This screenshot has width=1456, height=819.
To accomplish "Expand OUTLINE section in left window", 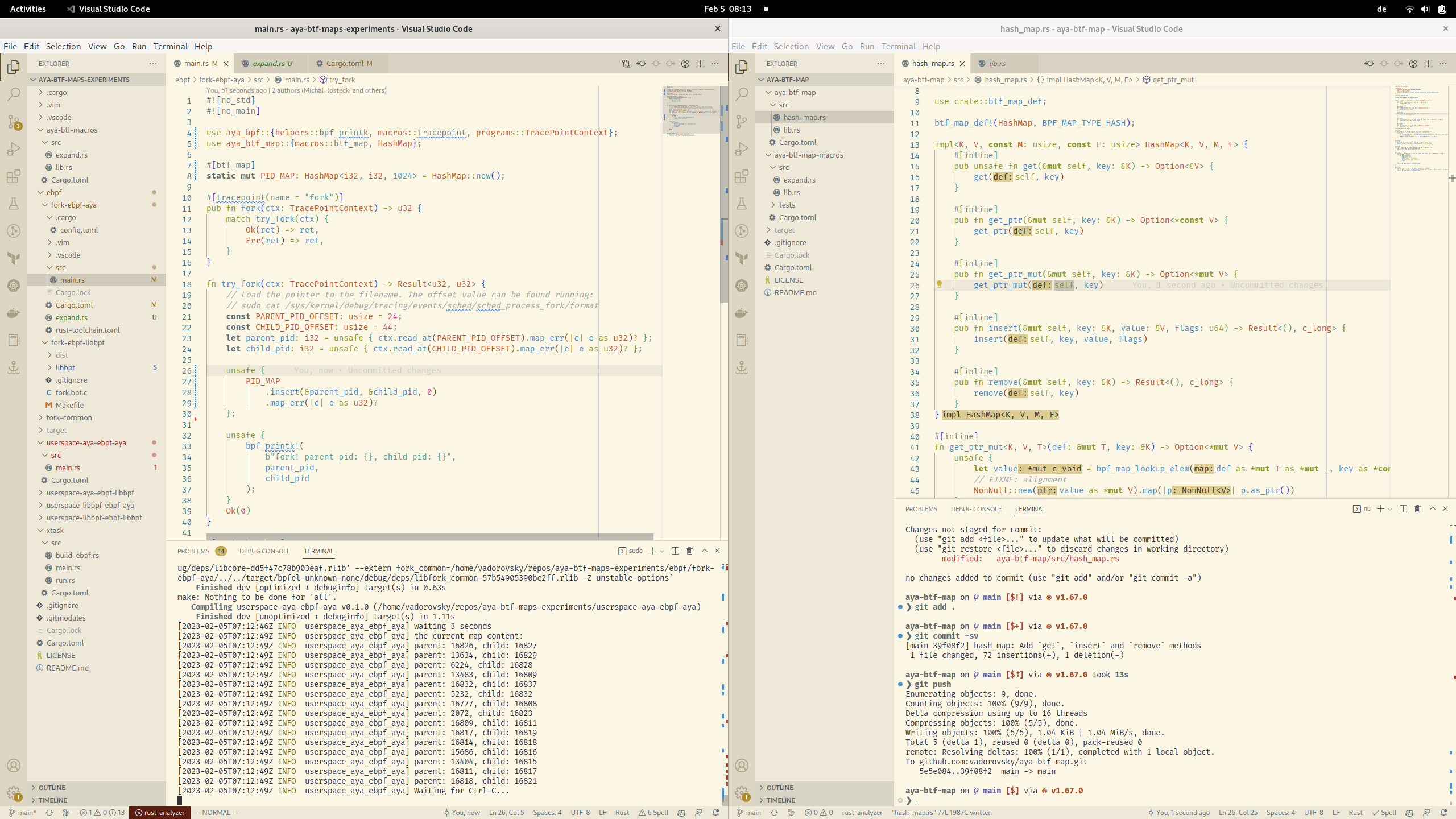I will (97, 788).
